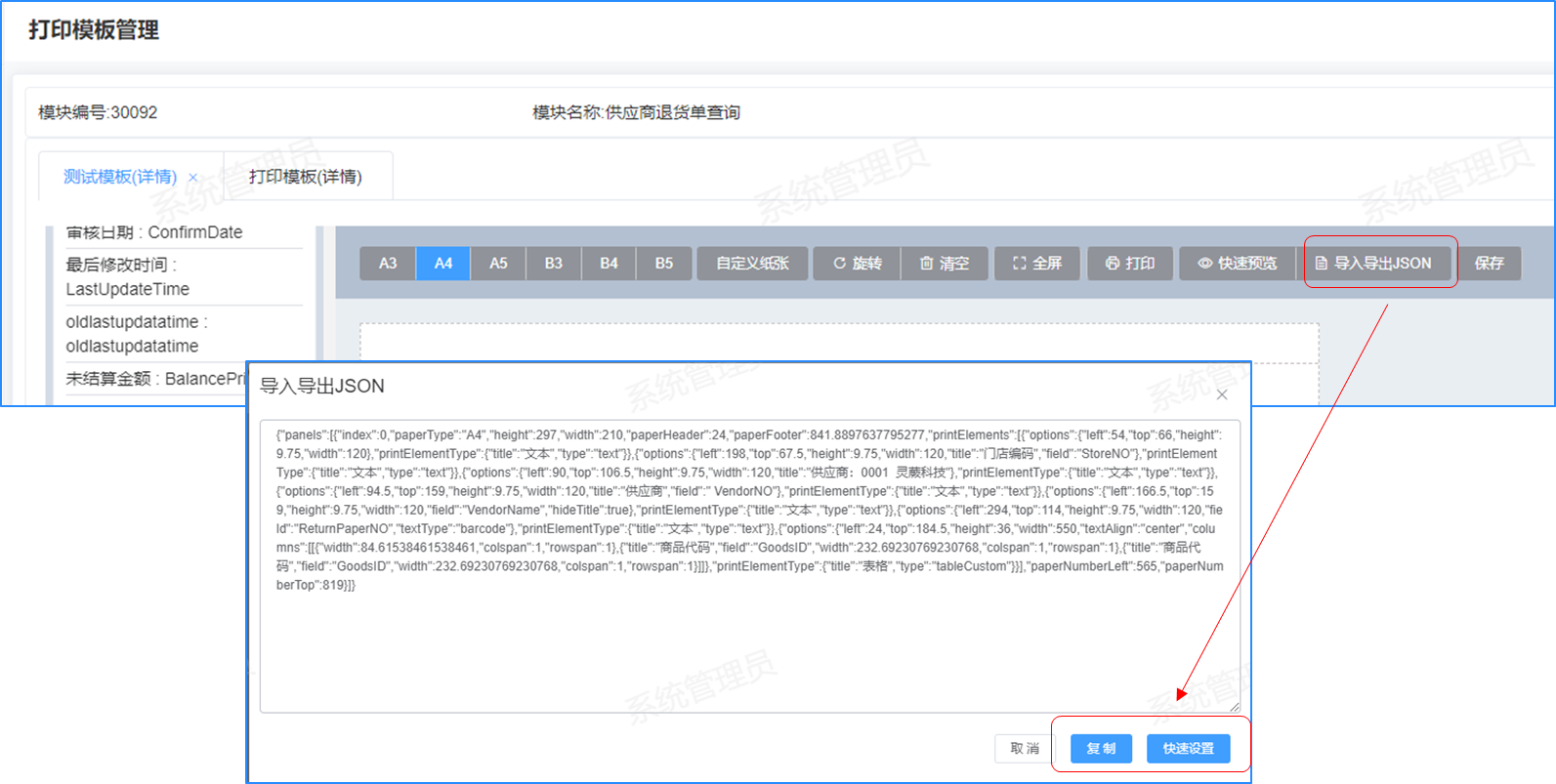
Task: Open the 自定义纸张 custom paper option
Action: coord(752,264)
